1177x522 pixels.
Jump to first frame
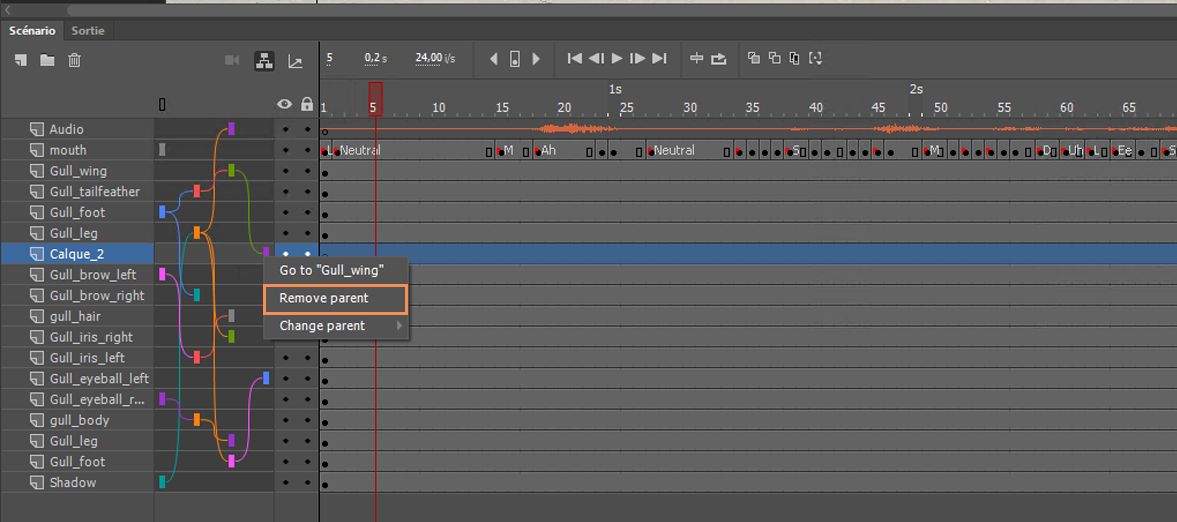574,58
